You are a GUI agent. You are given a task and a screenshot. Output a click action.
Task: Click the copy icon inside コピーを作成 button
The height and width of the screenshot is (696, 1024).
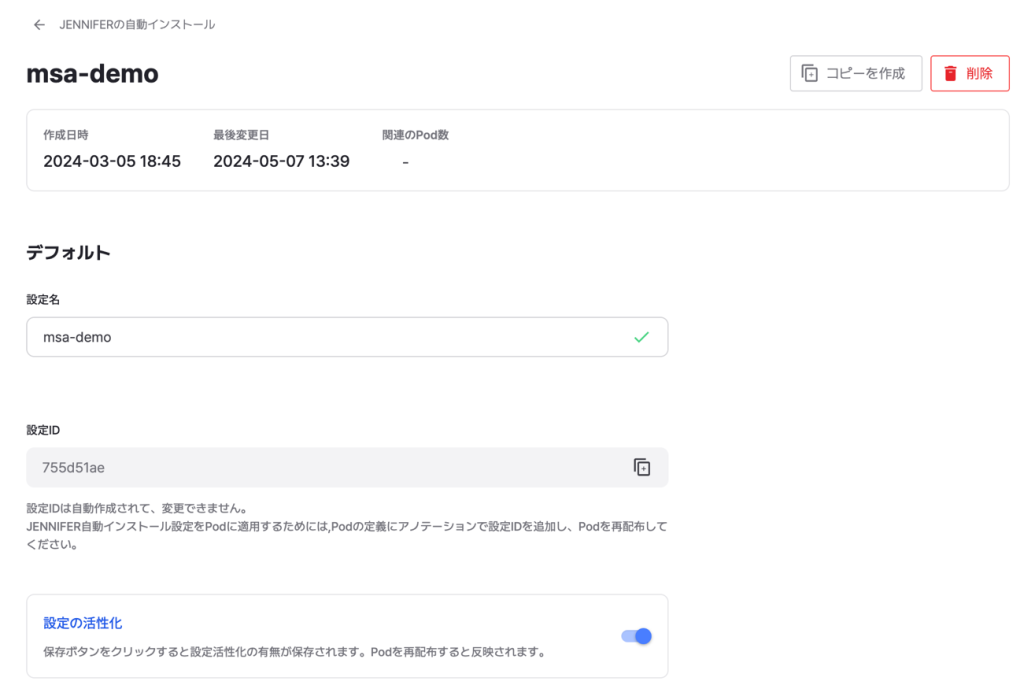pyautogui.click(x=810, y=73)
